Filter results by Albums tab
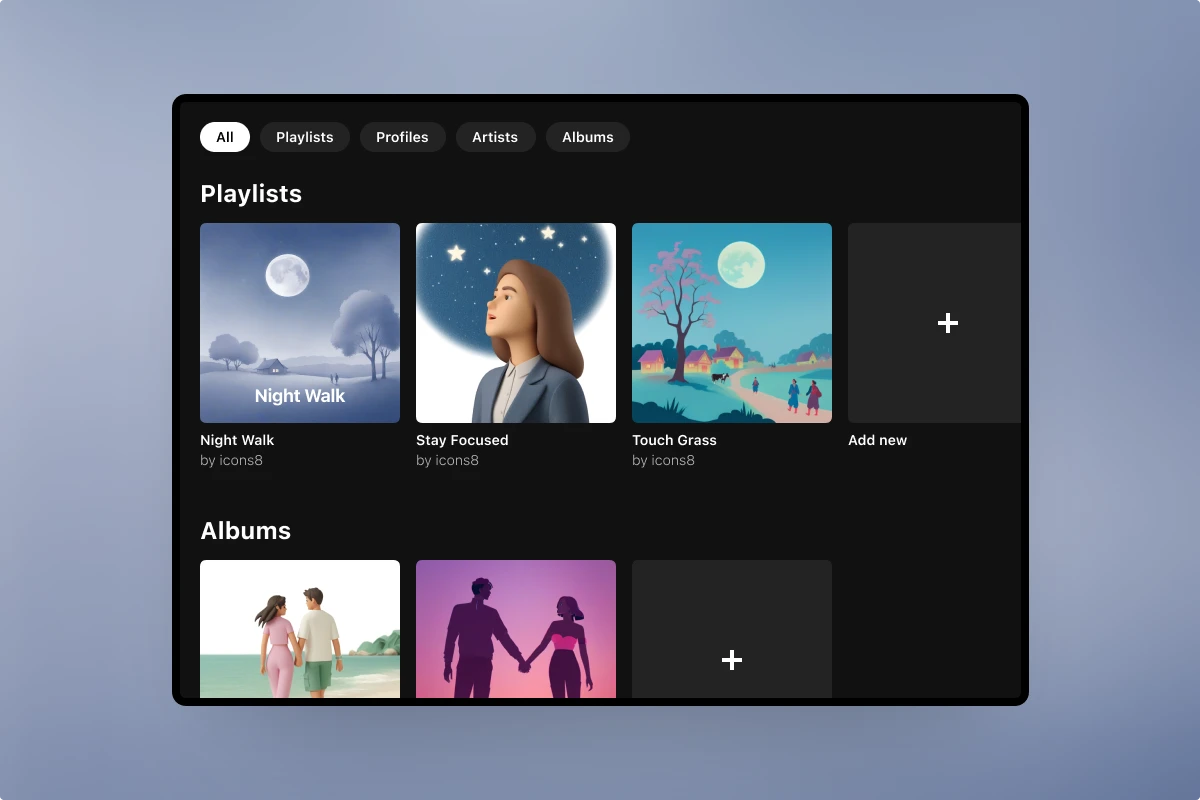Viewport: 1200px width, 800px height. click(x=588, y=137)
